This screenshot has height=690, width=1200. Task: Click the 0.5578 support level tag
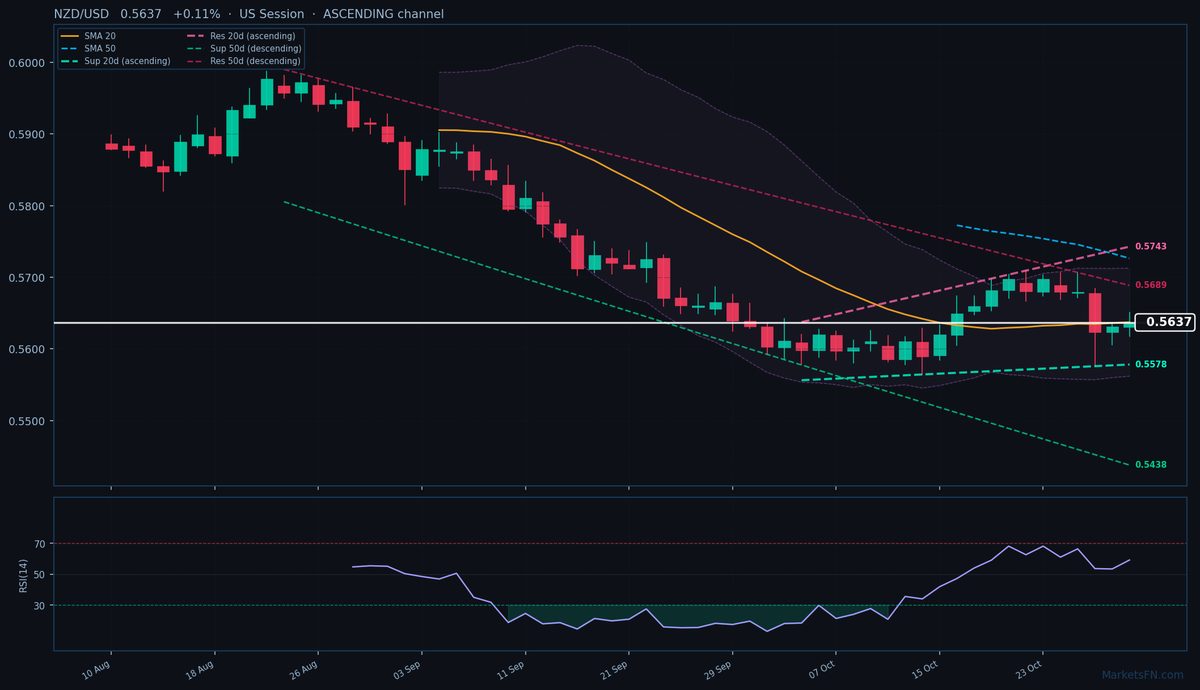[1151, 365]
